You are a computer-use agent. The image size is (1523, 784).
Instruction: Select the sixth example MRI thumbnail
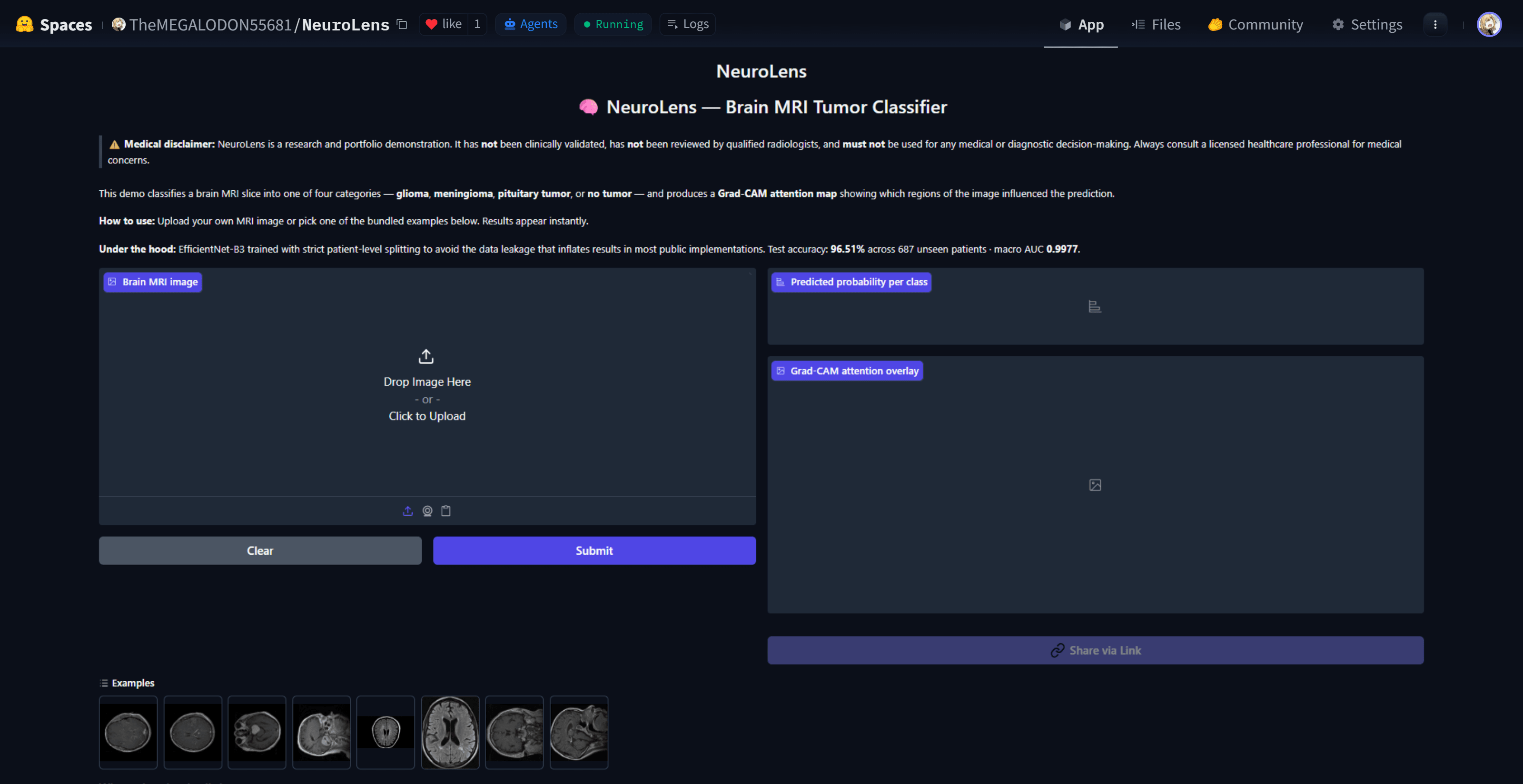(x=451, y=733)
